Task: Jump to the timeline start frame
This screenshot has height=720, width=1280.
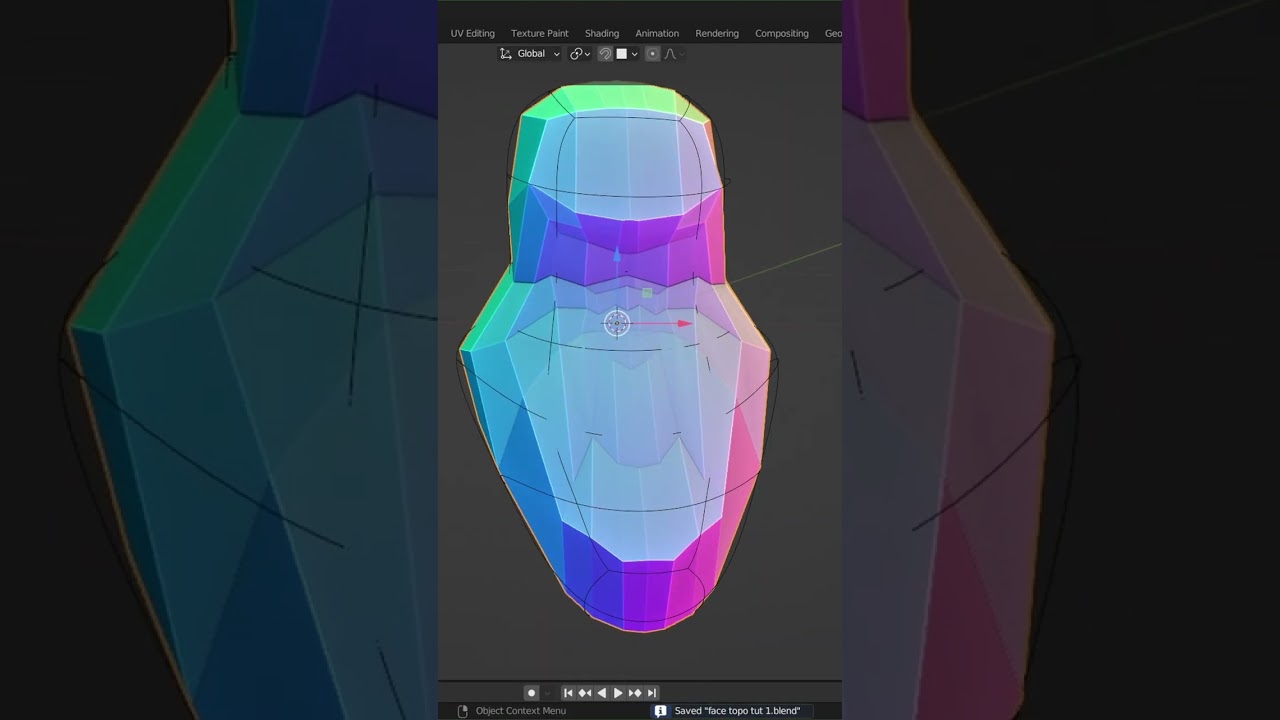Action: [568, 693]
